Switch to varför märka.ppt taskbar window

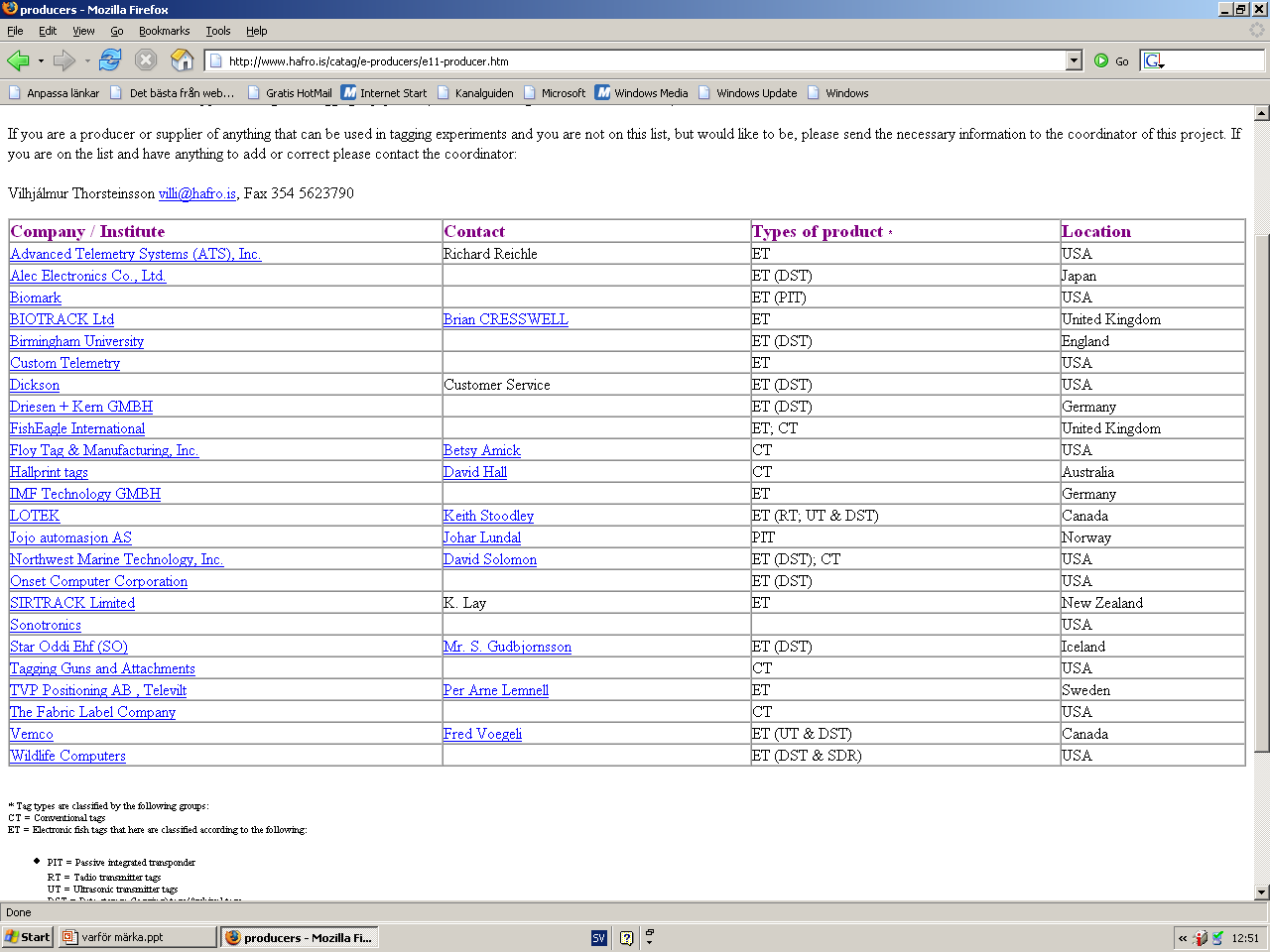137,937
